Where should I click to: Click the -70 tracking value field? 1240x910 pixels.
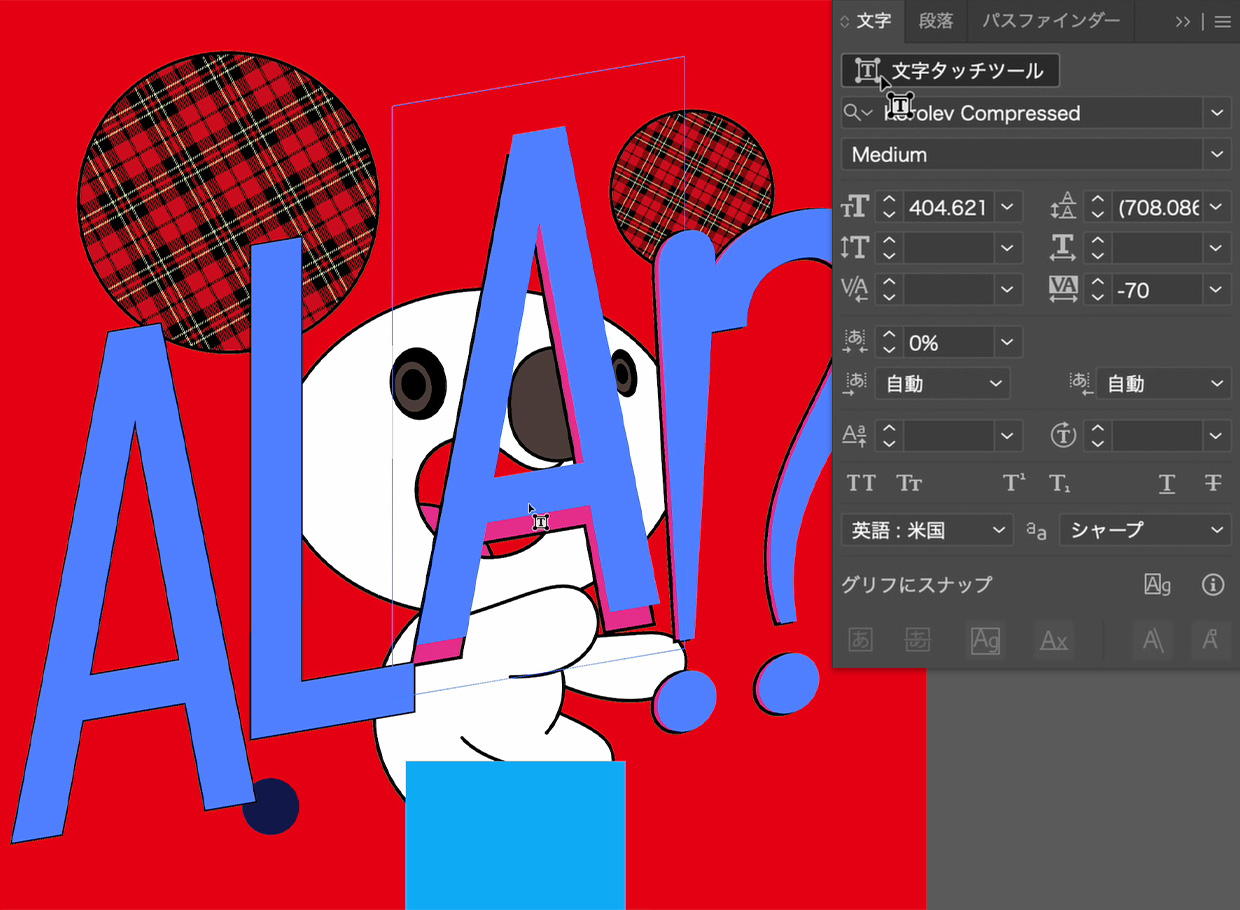[x=1157, y=289]
